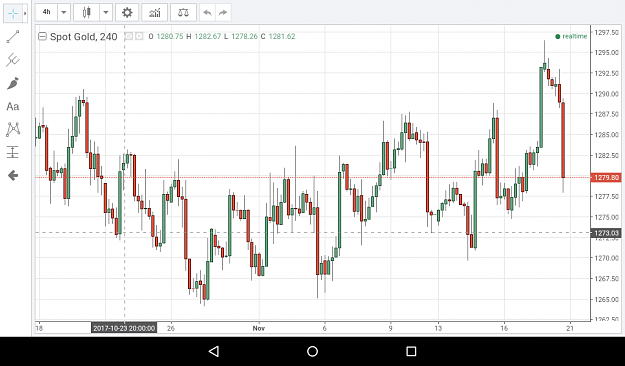This screenshot has height=366, width=625.
Task: Open the time interval dropdown arrow
Action: [64, 12]
